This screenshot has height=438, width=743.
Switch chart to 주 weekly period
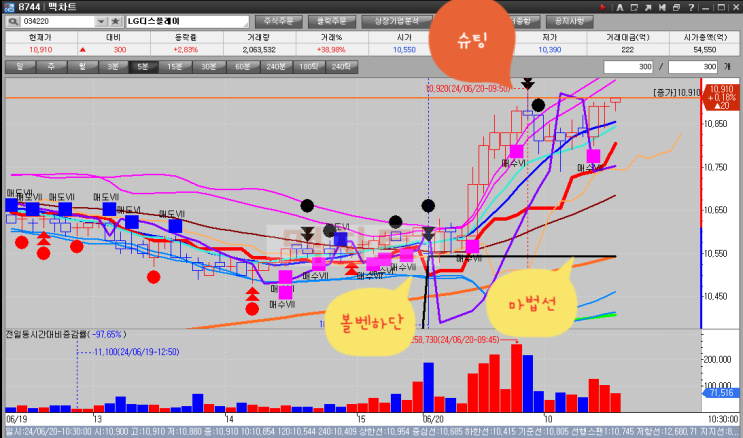pos(51,67)
